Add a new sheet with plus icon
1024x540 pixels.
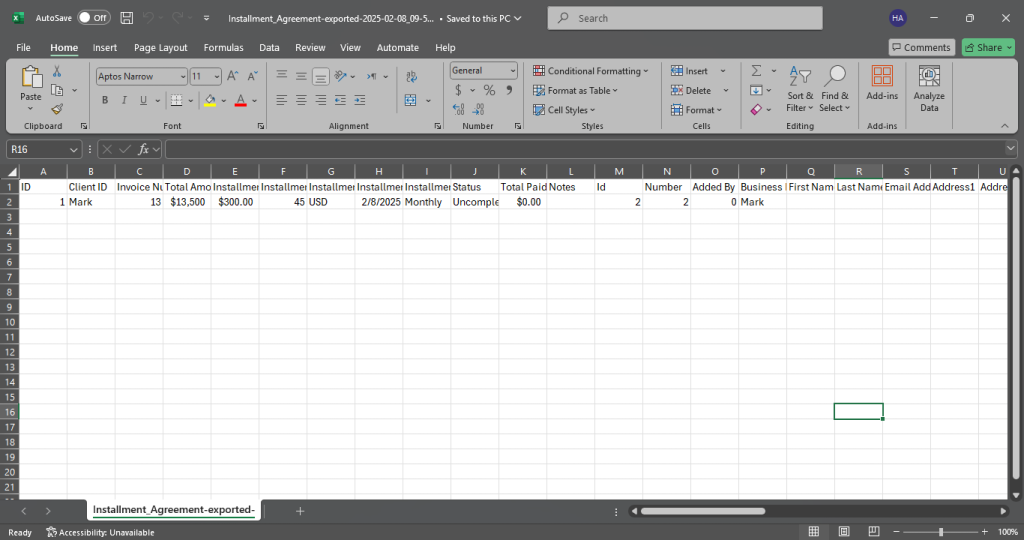(300, 511)
